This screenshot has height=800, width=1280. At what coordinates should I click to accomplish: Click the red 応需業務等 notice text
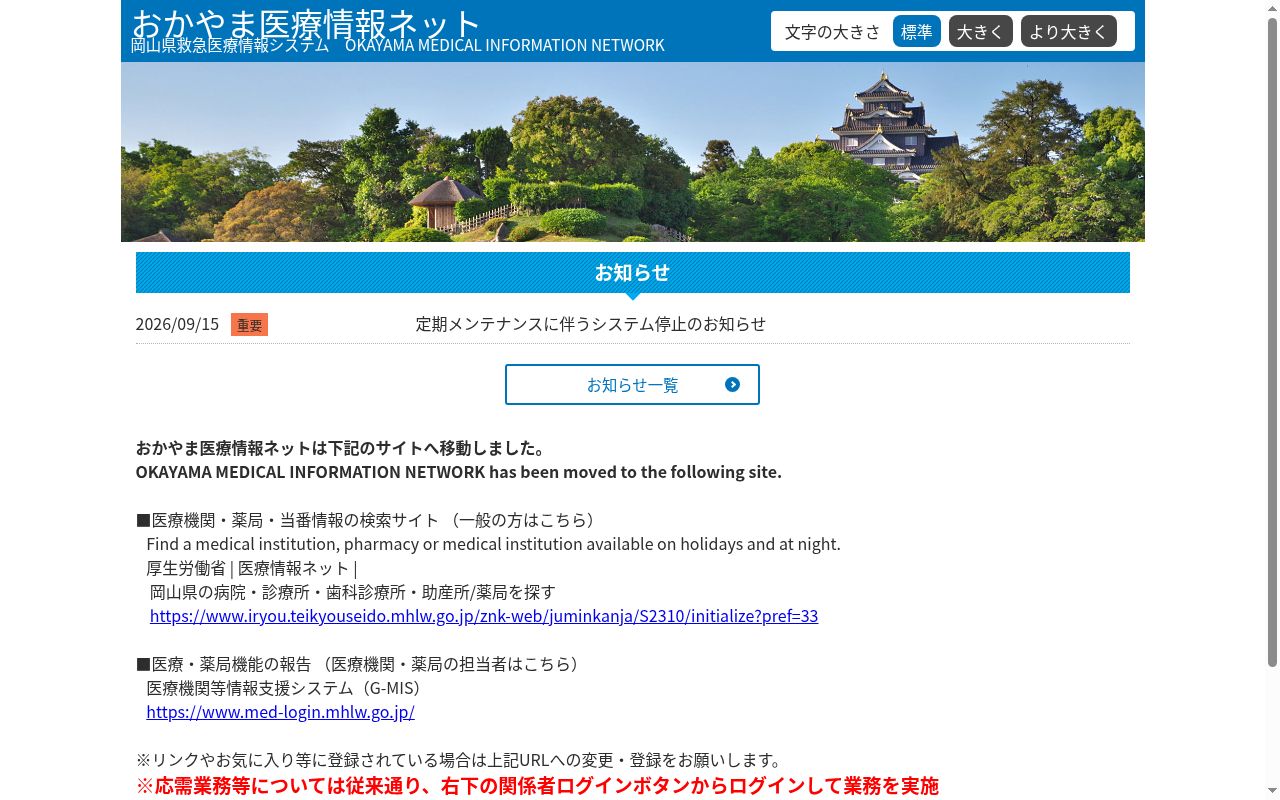point(537,786)
